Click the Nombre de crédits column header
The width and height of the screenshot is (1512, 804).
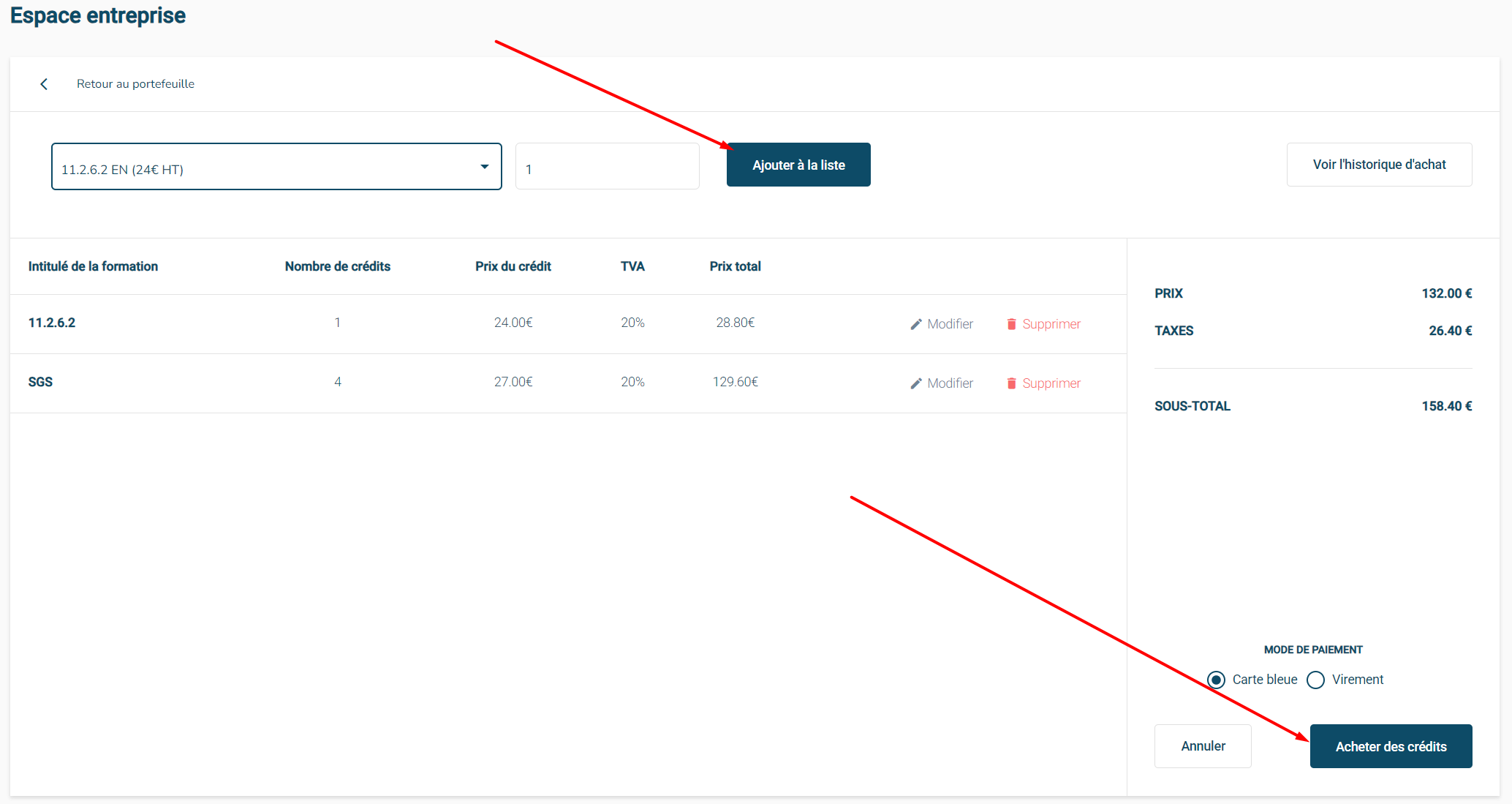pos(337,266)
